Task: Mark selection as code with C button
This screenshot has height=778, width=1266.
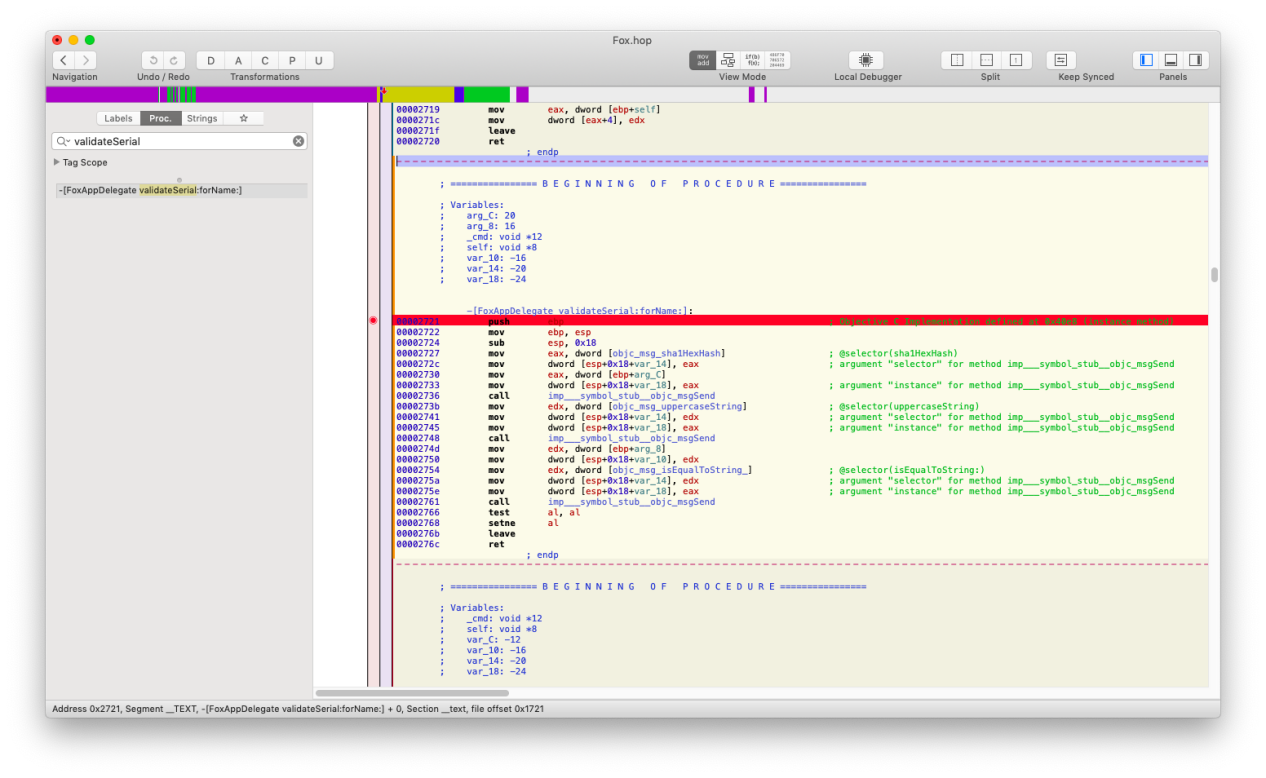Action: (x=265, y=60)
